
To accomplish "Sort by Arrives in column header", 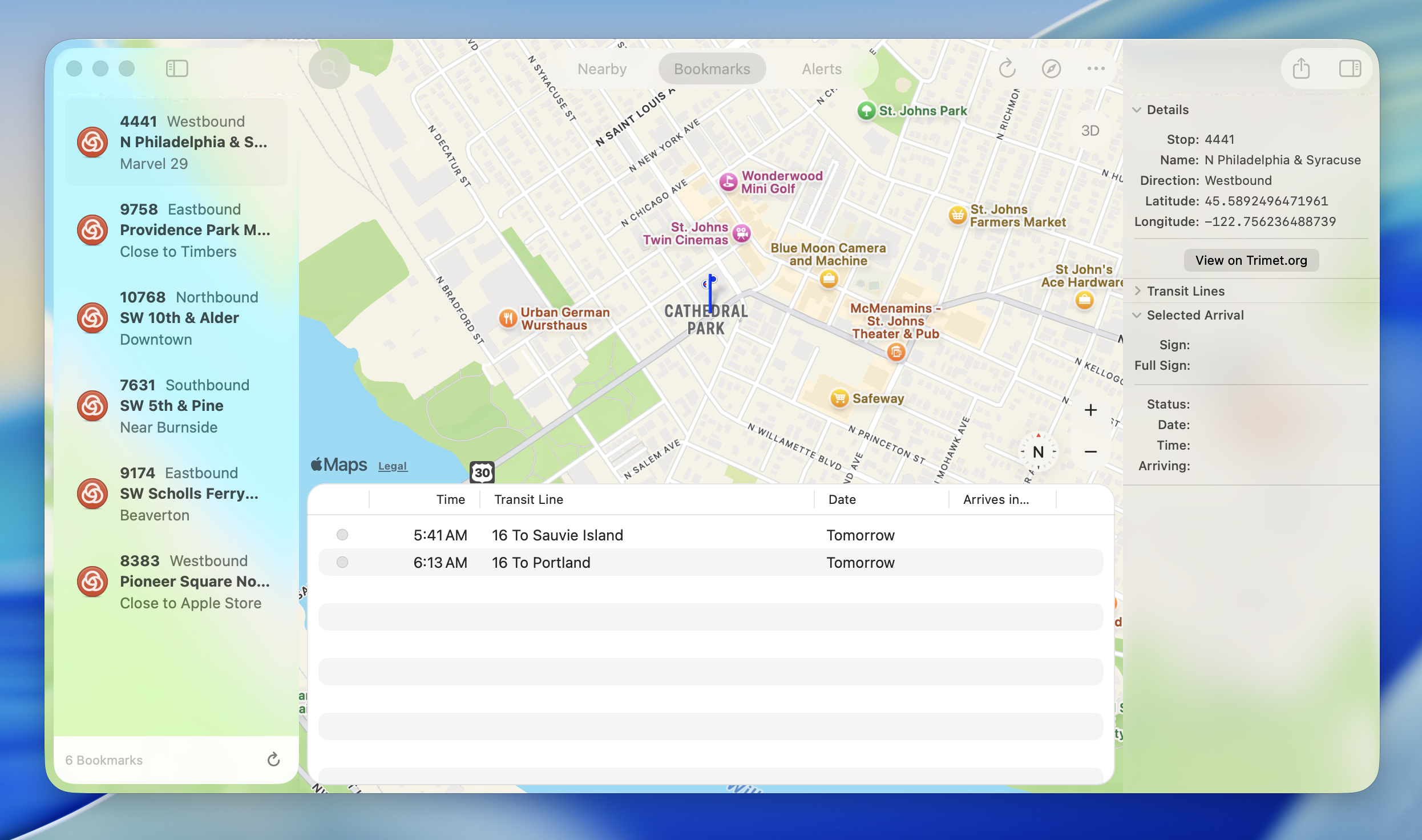I will 1003,499.
